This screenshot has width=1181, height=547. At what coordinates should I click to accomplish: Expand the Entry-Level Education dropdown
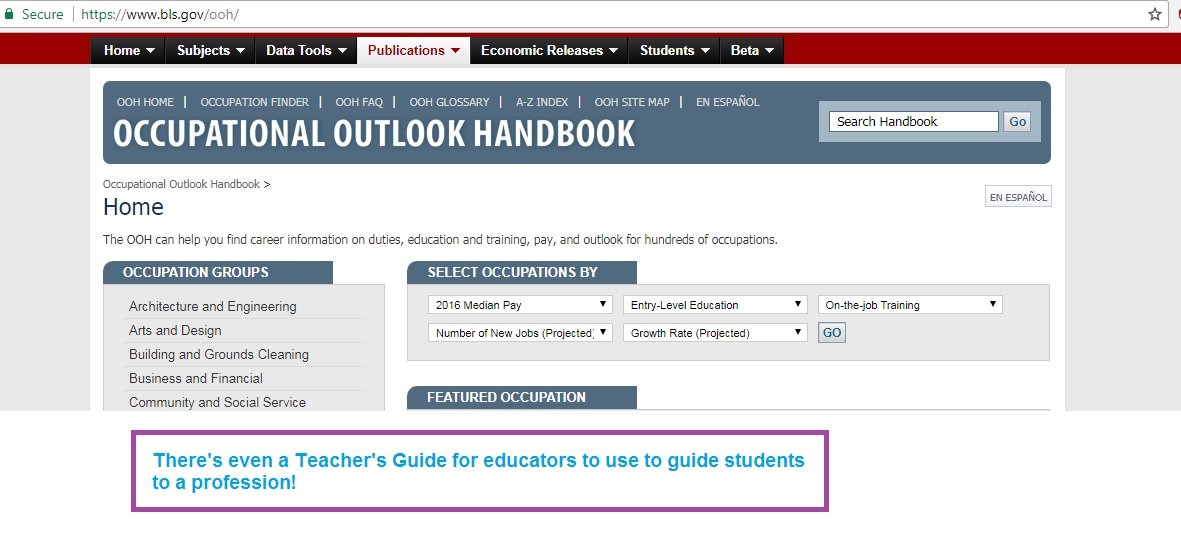pyautogui.click(x=715, y=305)
